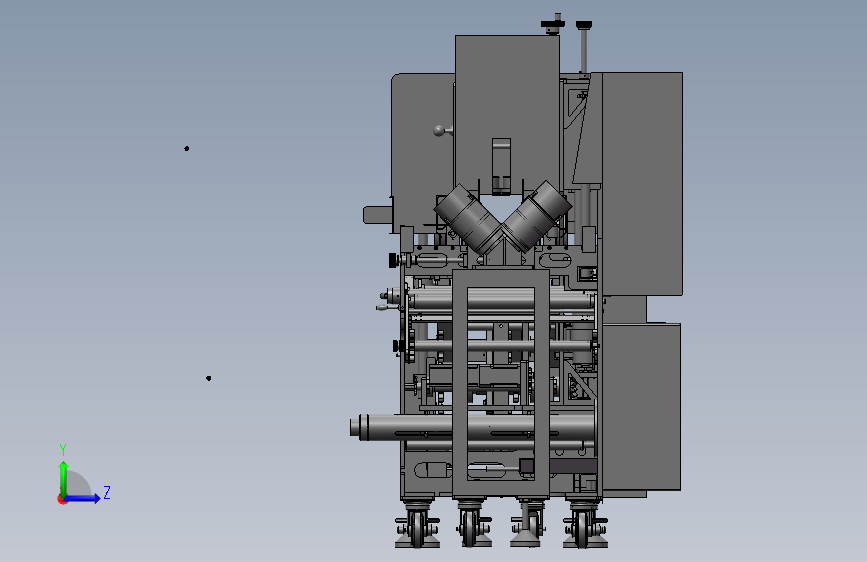Select the rectangular front frame on the machine
This screenshot has width=867, height=562.
(x=501, y=383)
